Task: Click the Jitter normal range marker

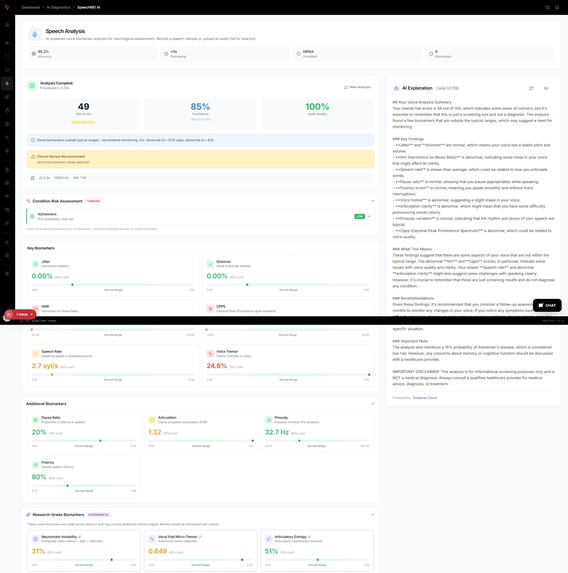Action: pos(72,284)
